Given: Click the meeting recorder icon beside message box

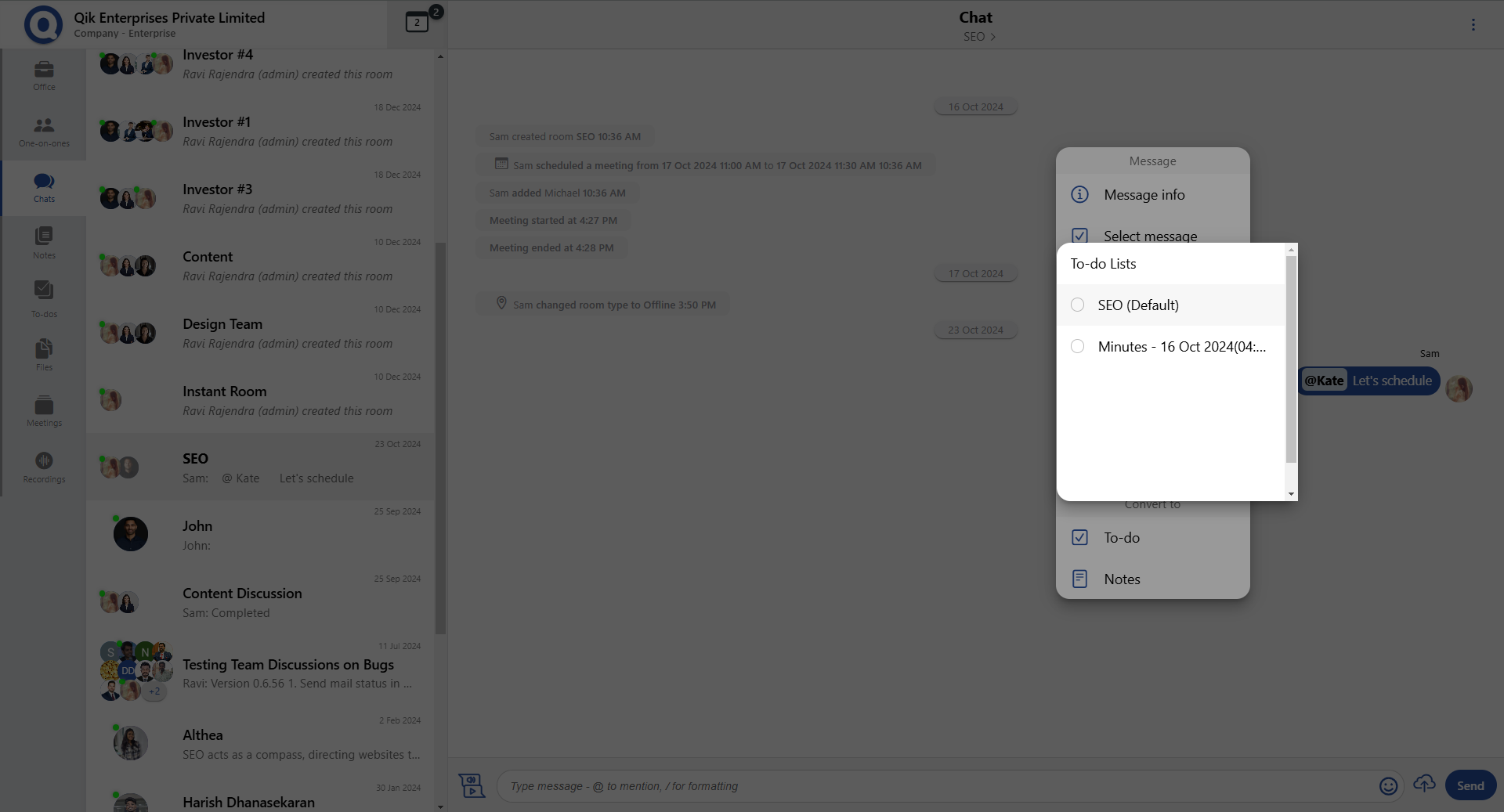Looking at the screenshot, I should (472, 785).
